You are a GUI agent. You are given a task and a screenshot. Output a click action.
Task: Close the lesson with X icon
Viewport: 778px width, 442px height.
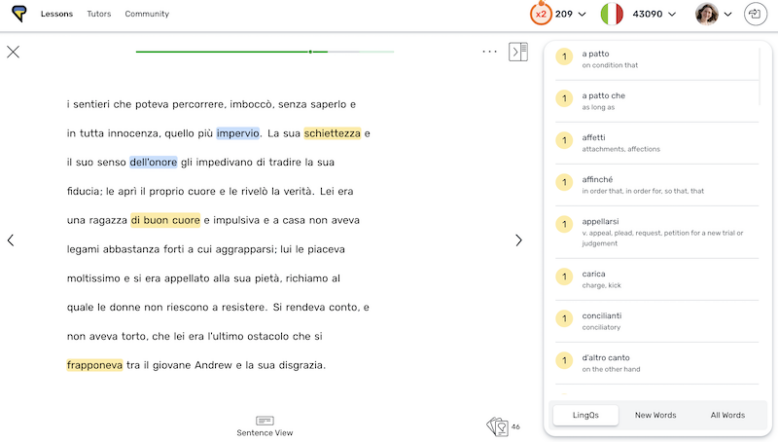coord(13,52)
